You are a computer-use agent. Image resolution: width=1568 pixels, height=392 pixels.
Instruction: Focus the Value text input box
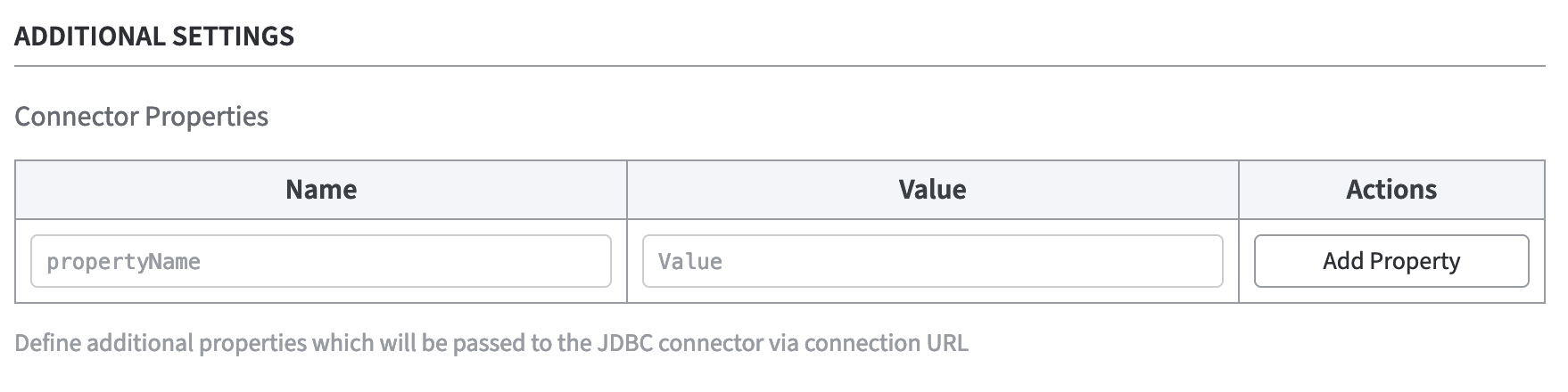click(x=932, y=261)
